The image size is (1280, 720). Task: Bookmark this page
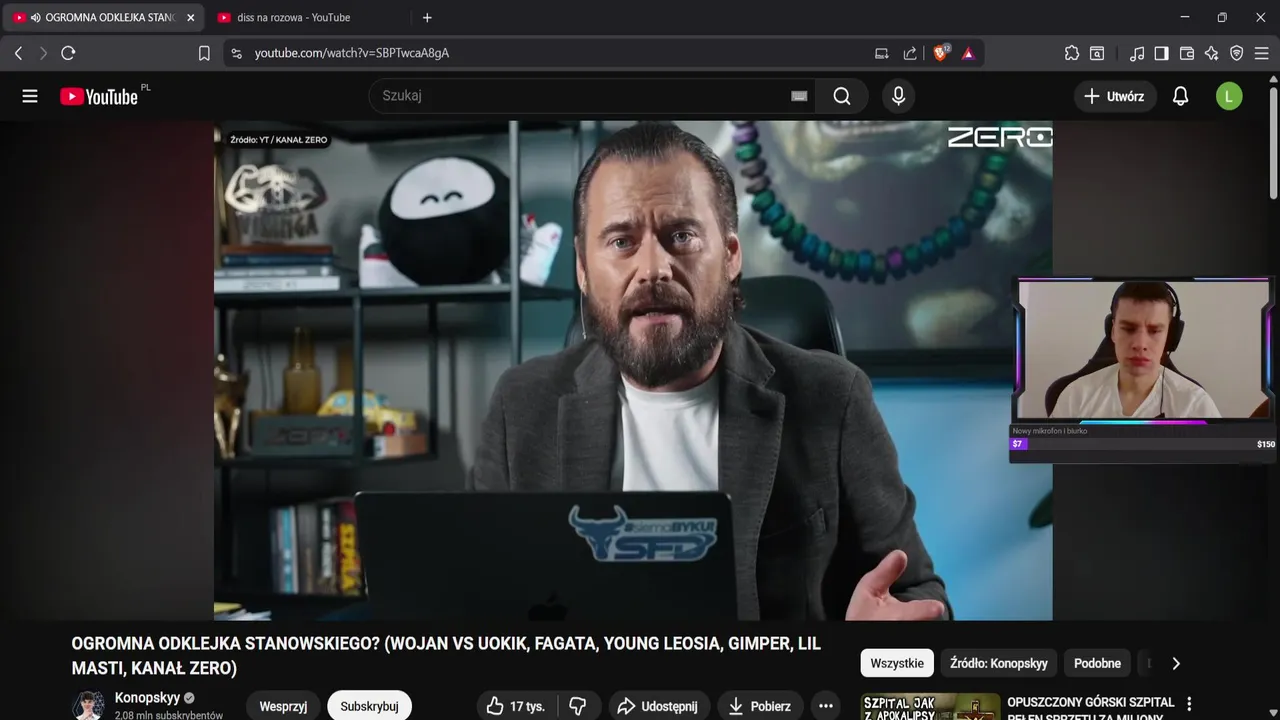[204, 53]
